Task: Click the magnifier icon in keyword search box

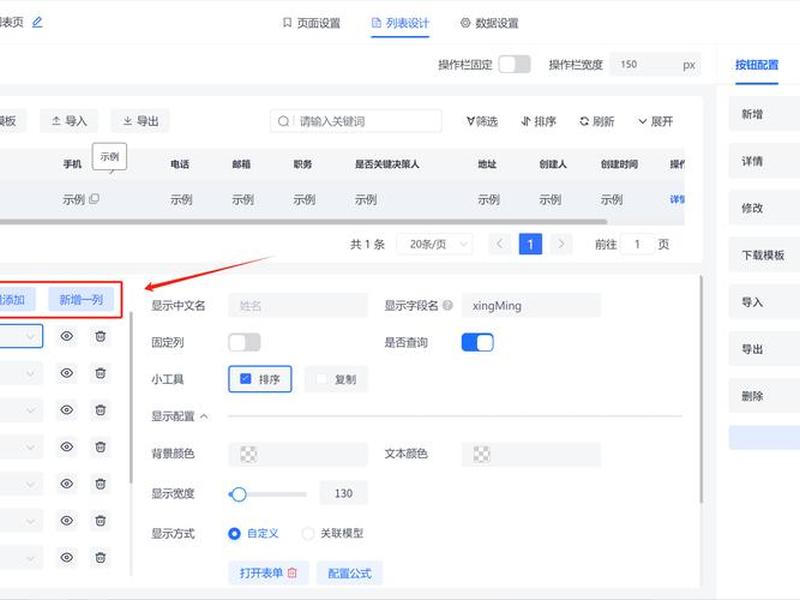Action: [283, 121]
